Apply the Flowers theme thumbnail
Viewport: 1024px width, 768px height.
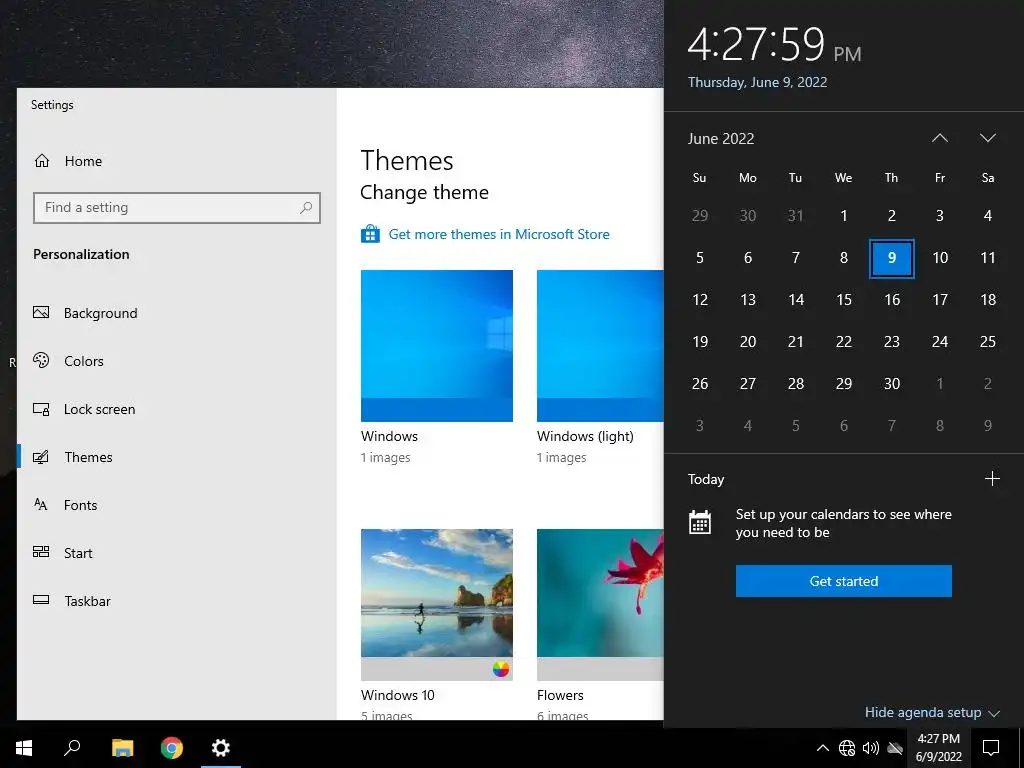click(x=600, y=604)
